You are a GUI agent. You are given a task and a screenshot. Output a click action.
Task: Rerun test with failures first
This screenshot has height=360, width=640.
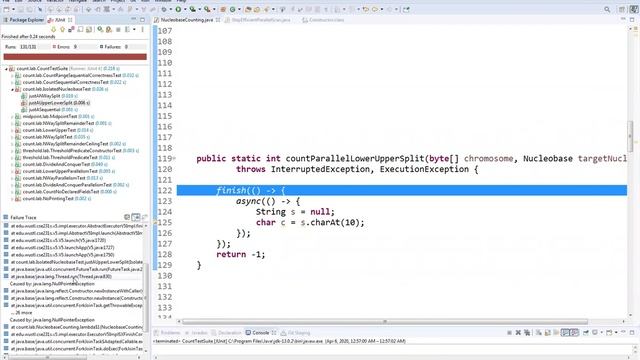[109, 29]
